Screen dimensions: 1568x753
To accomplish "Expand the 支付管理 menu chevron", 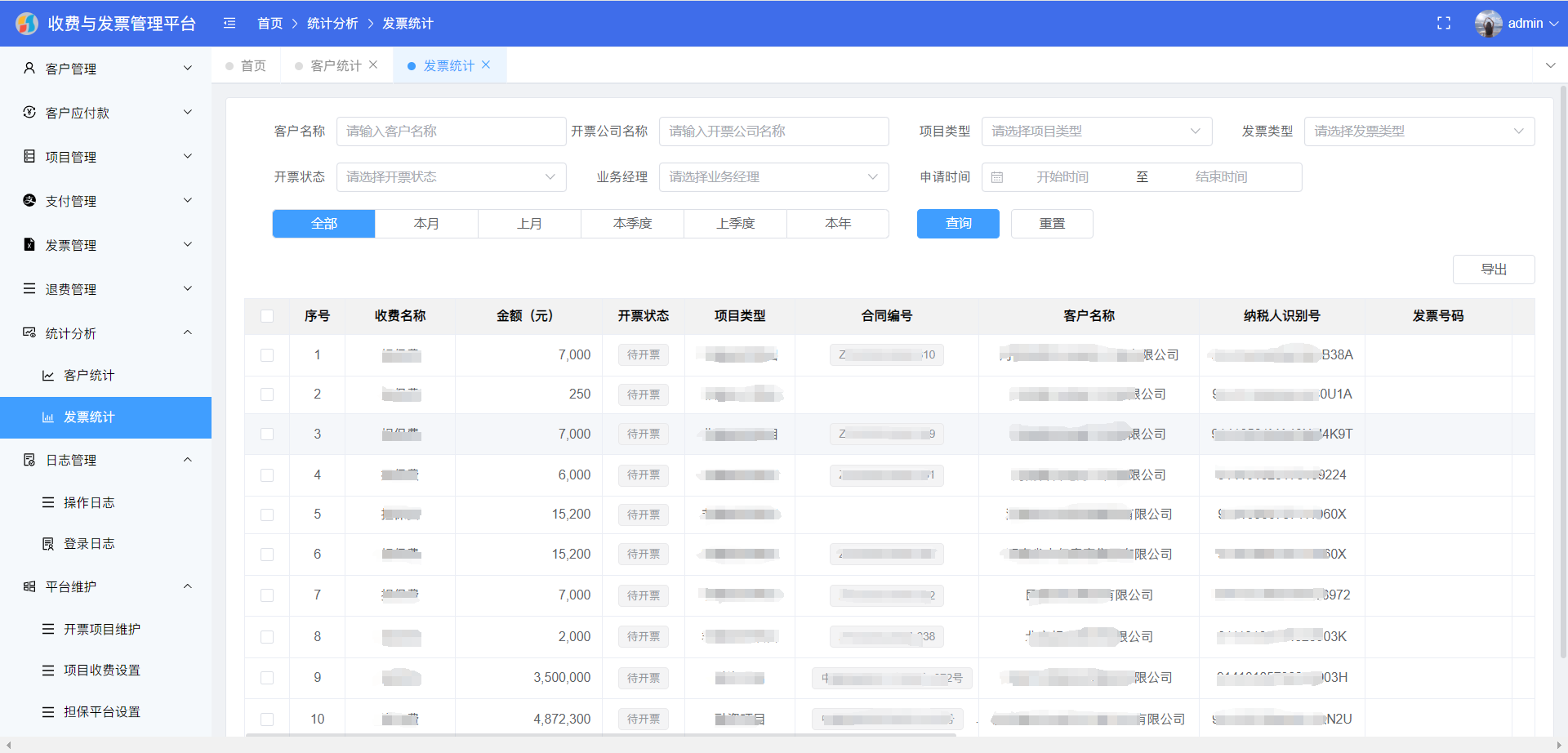I will (x=188, y=201).
